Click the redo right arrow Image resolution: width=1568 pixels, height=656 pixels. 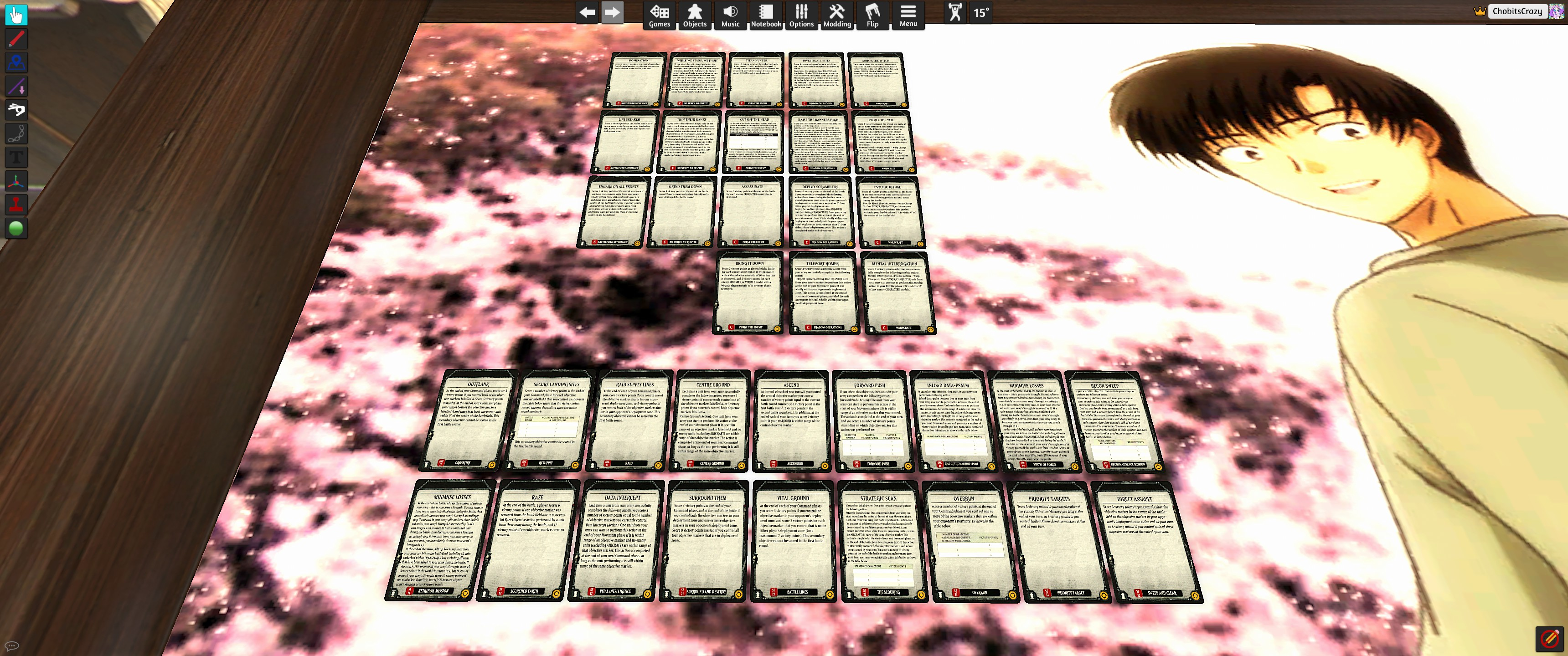pyautogui.click(x=612, y=13)
